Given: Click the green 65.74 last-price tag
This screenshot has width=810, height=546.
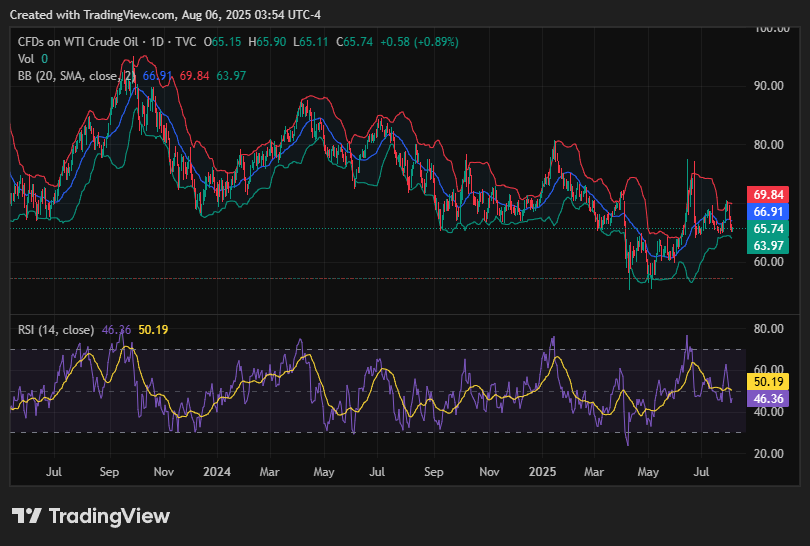Looking at the screenshot, I should [768, 229].
